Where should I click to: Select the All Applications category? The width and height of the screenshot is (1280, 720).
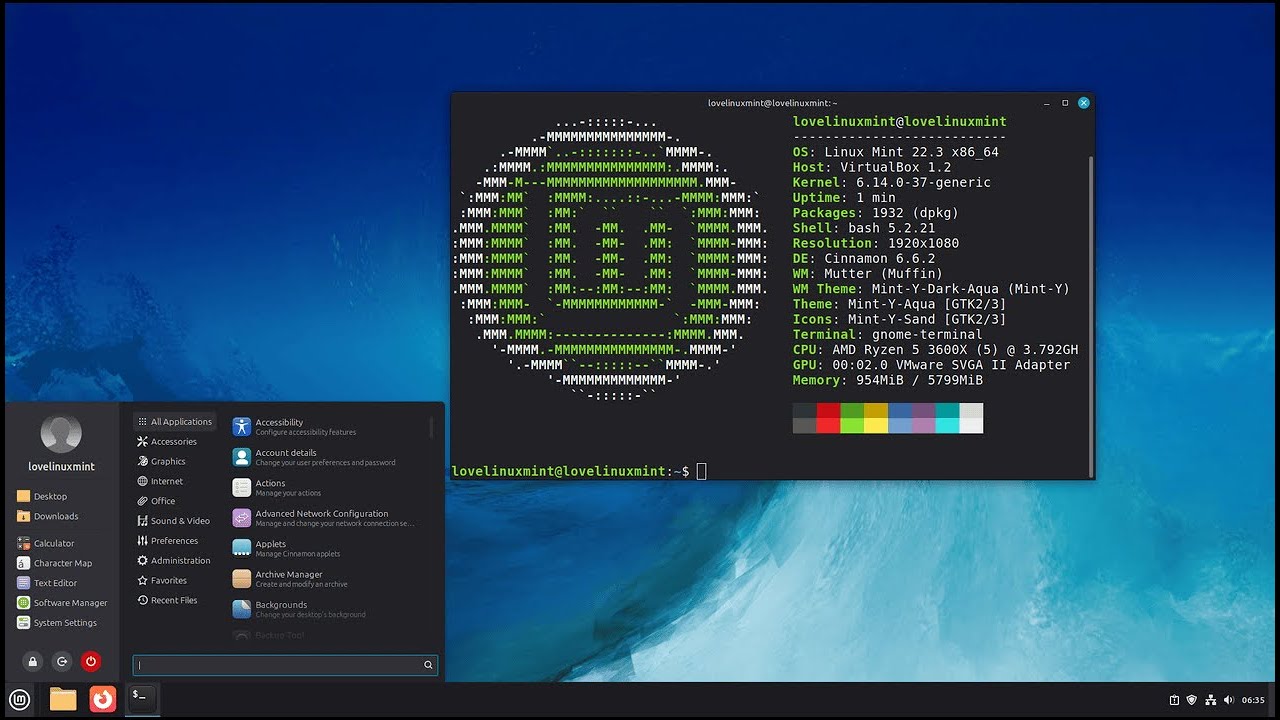point(174,422)
